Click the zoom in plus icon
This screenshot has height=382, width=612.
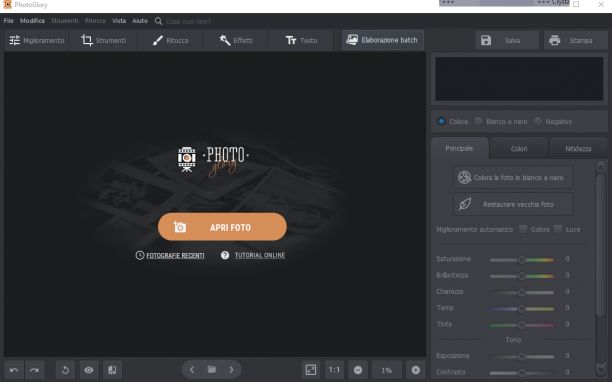416,370
